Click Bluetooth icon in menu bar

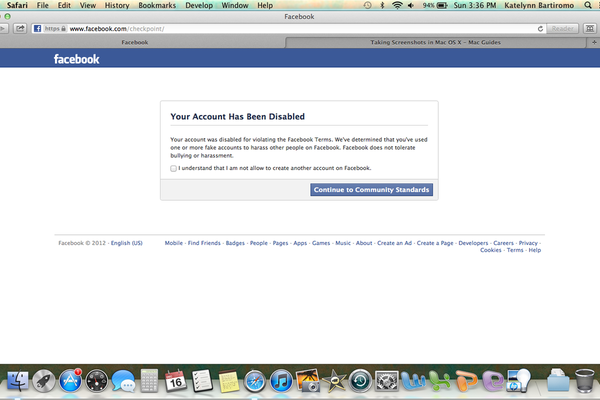tap(382, 5)
